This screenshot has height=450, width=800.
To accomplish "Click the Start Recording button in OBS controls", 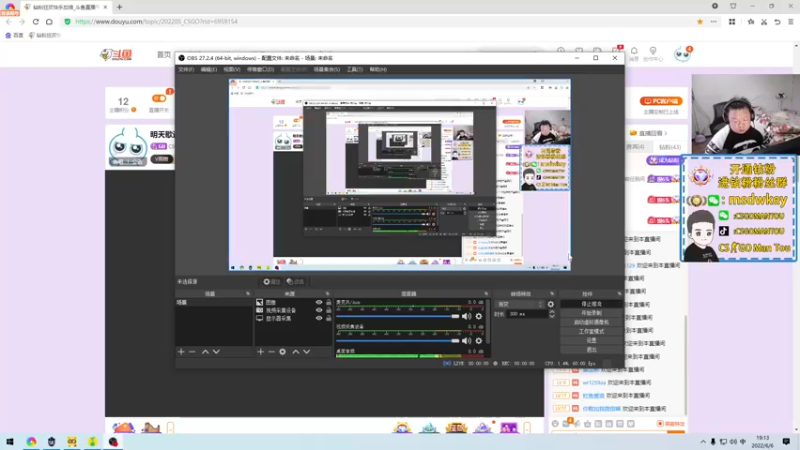I will point(591,313).
